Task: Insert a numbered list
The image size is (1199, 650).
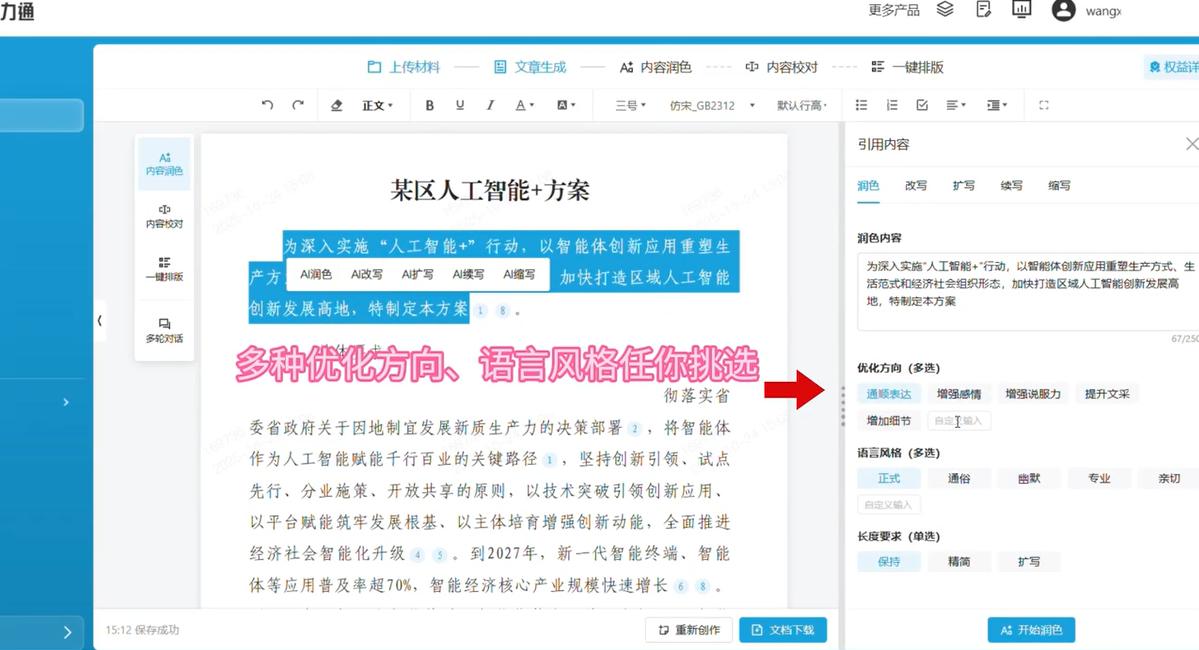Action: (x=892, y=105)
